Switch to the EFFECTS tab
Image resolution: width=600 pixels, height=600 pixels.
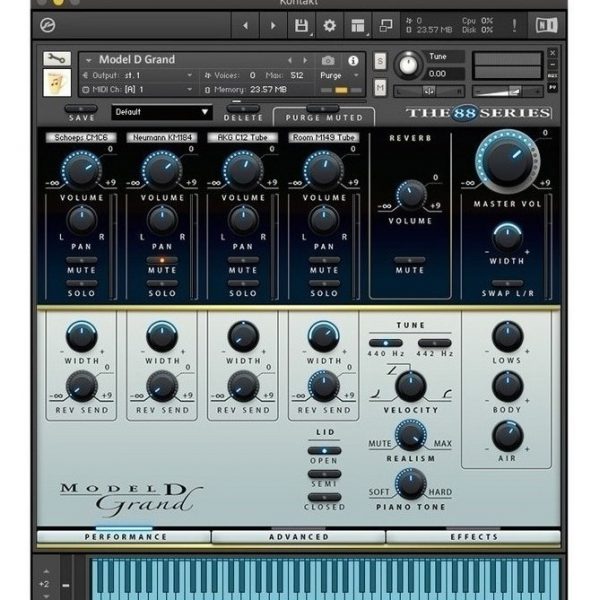(474, 537)
